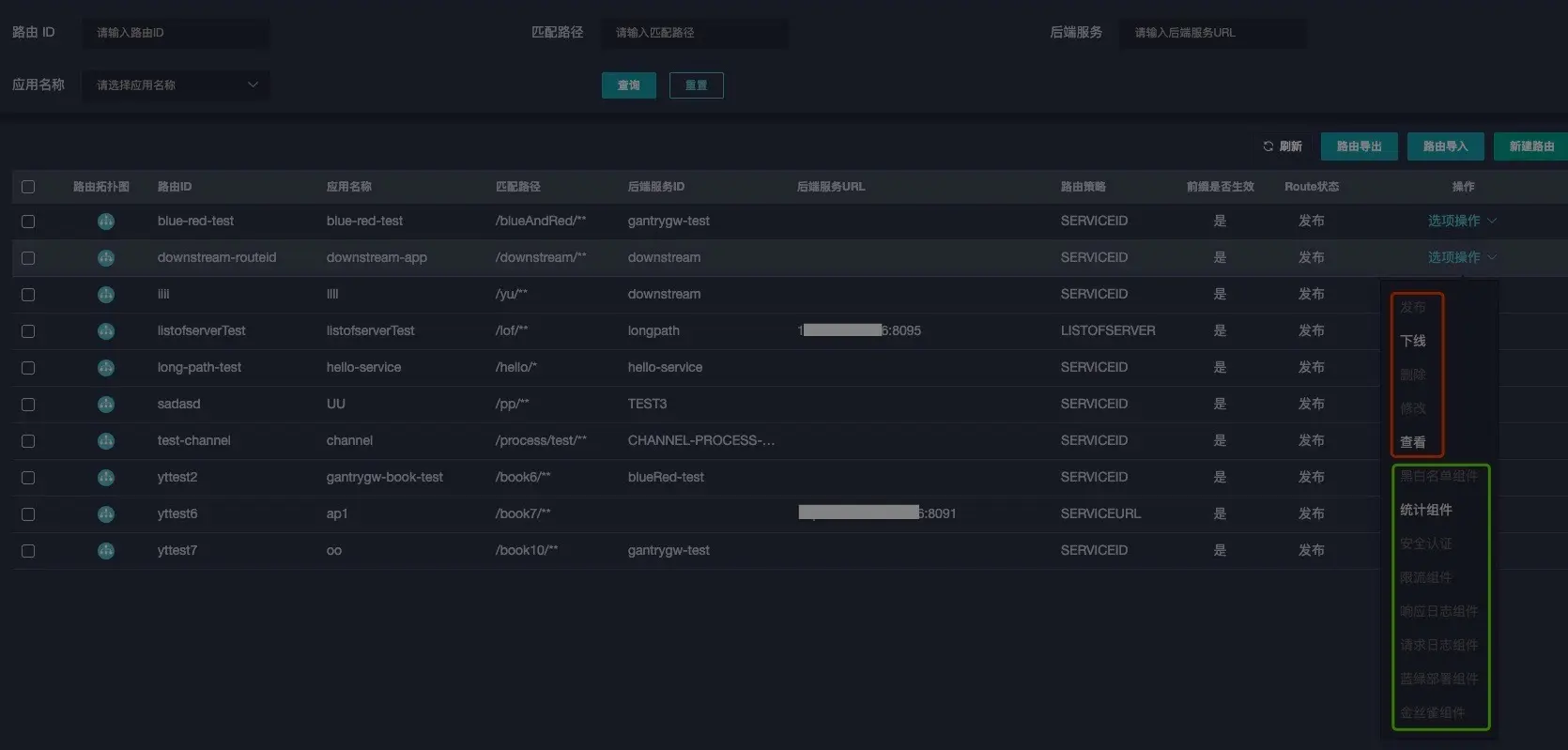The height and width of the screenshot is (750, 1568).
Task: Check the yttest6 row checkbox
Action: [x=28, y=514]
